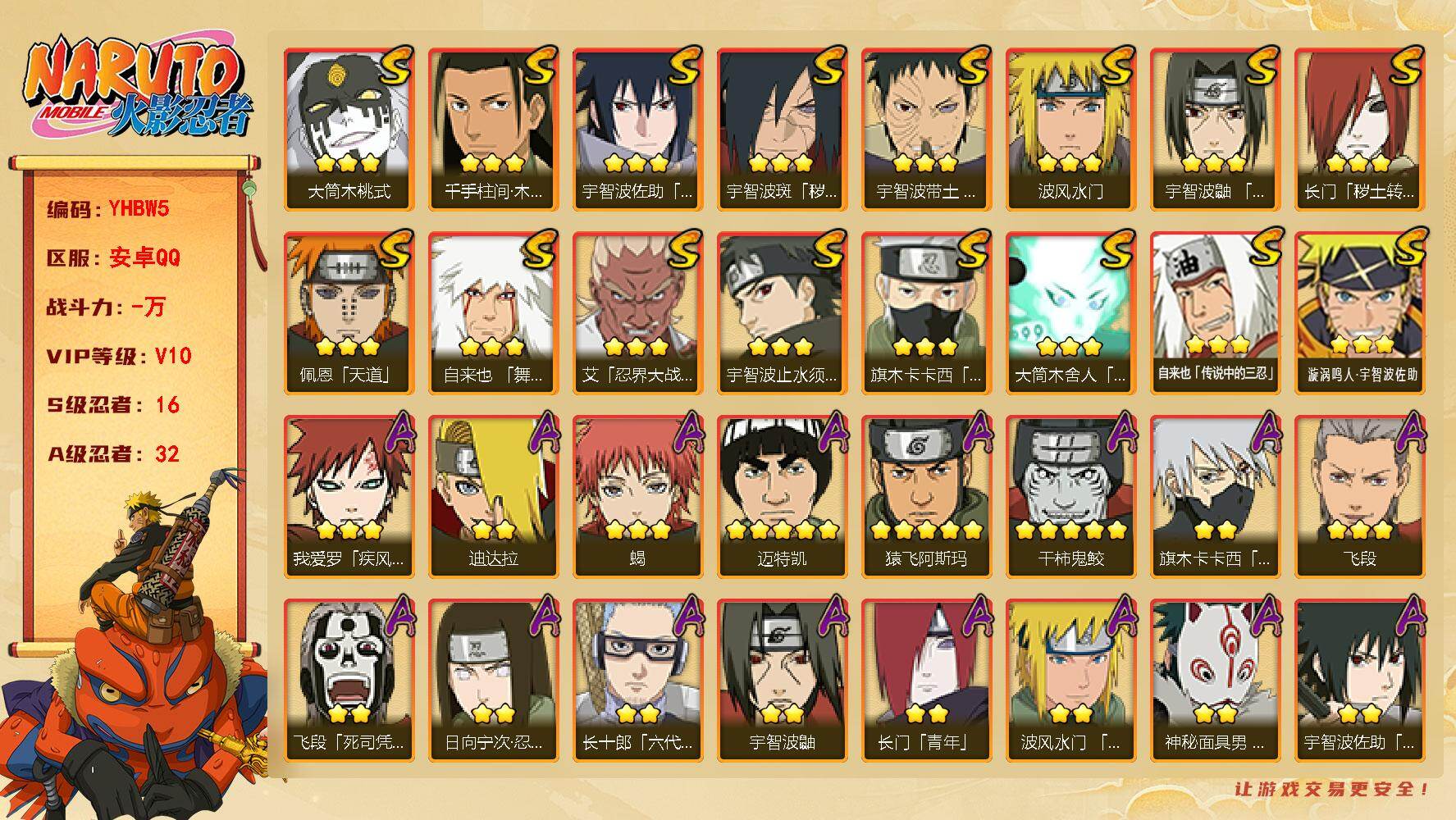The width and height of the screenshot is (1456, 820).
Task: Click the 漩涡鸣人·宇智波佐助 card
Action: pos(1359,313)
